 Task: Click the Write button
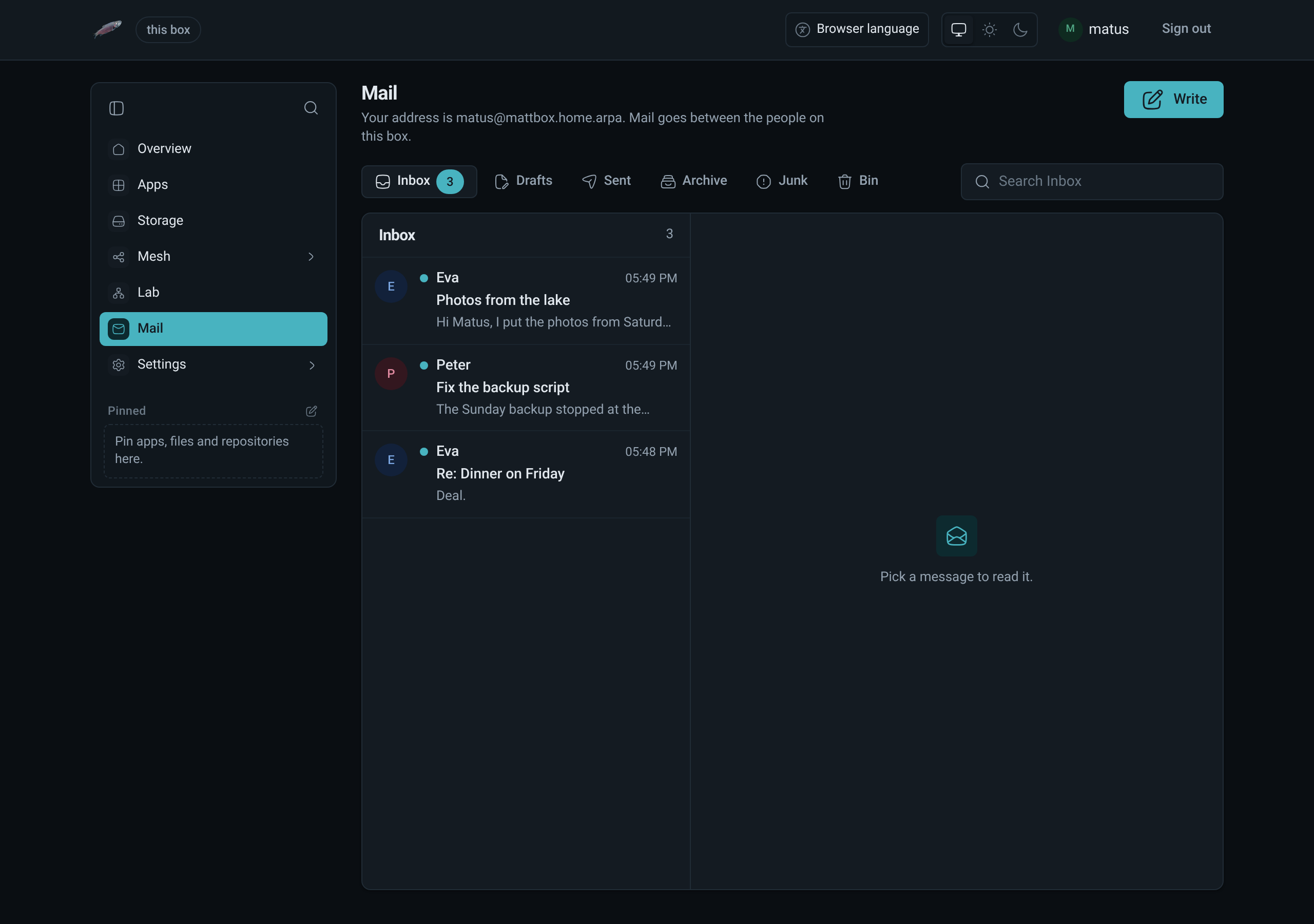point(1173,100)
